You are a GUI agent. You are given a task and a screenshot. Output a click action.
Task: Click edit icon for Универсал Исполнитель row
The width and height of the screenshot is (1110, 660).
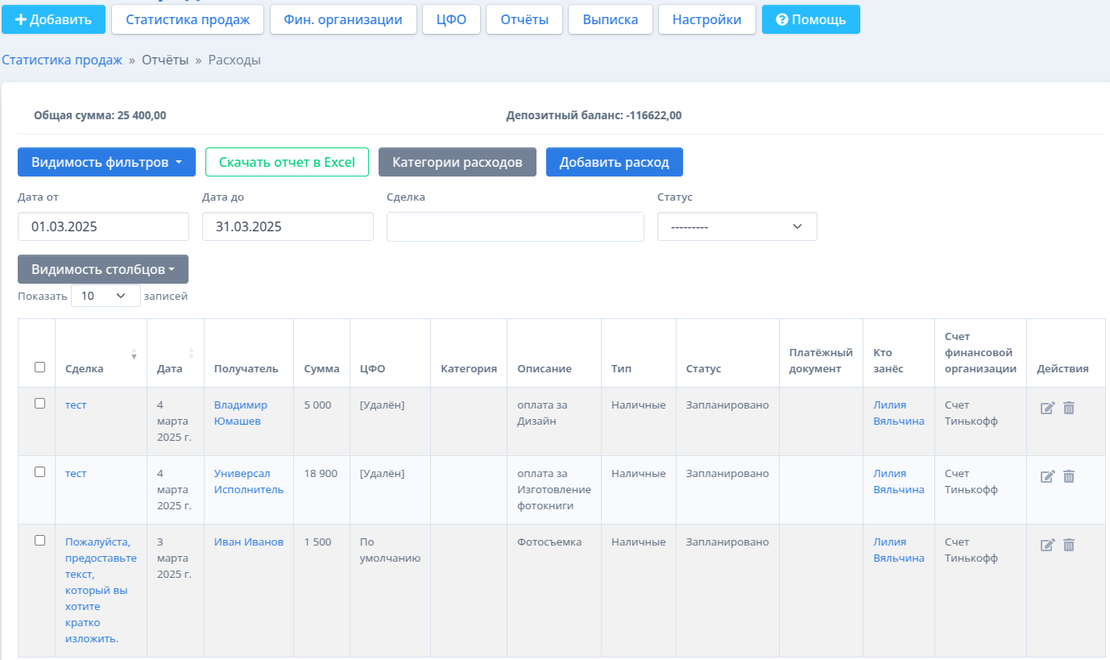click(1047, 477)
